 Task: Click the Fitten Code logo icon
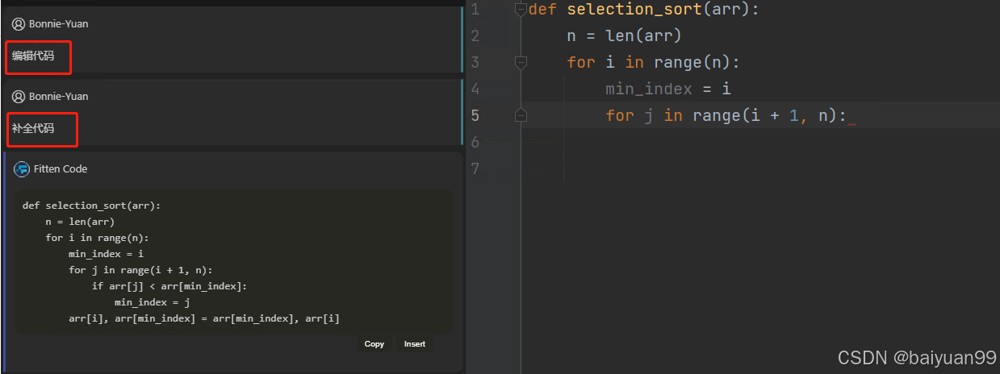click(x=22, y=169)
